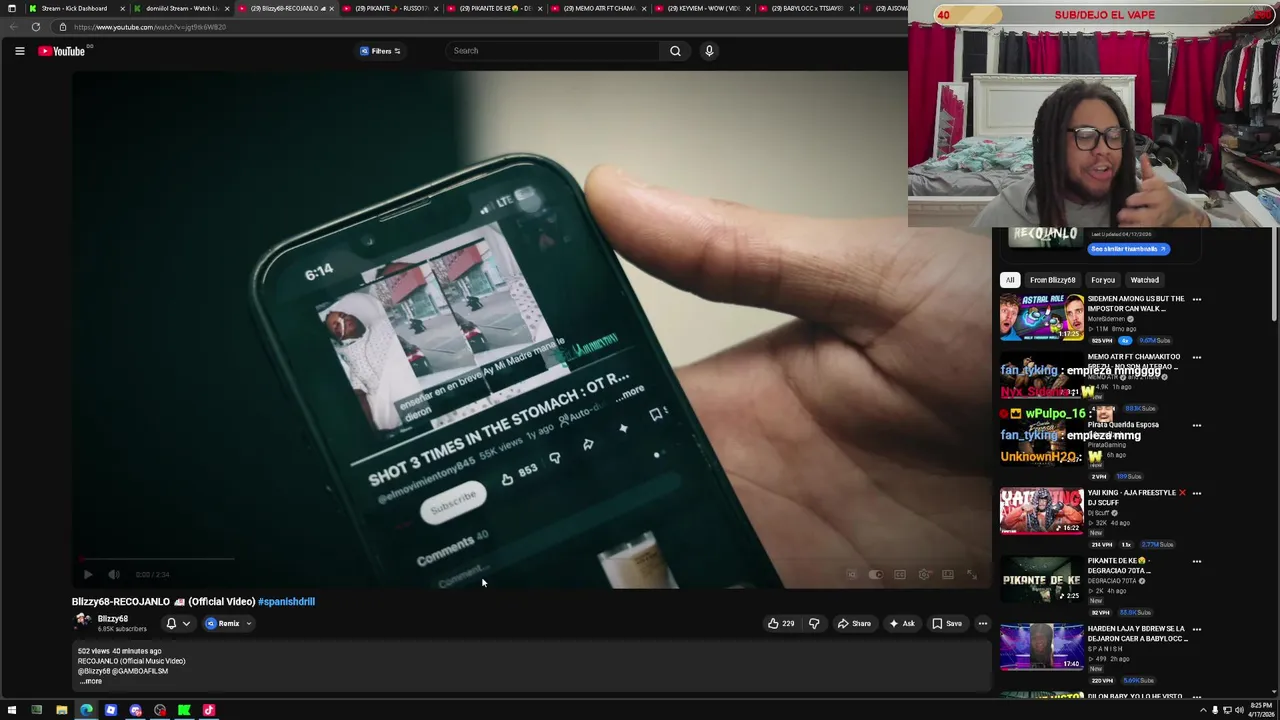Open the Blizzy68 channel name link
Screen dimensions: 1280x720
tap(113, 618)
